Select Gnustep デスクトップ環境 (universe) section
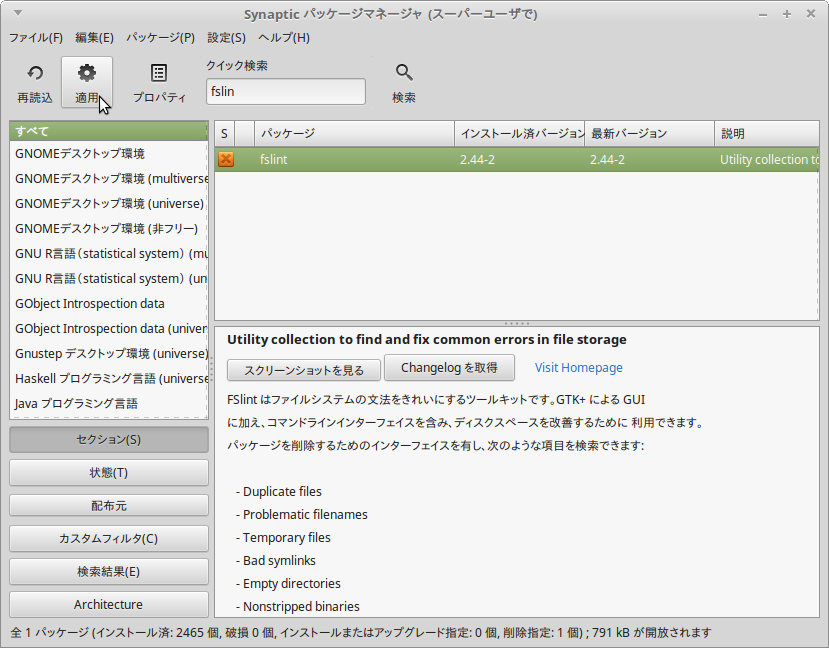The width and height of the screenshot is (829, 648). coord(108,353)
